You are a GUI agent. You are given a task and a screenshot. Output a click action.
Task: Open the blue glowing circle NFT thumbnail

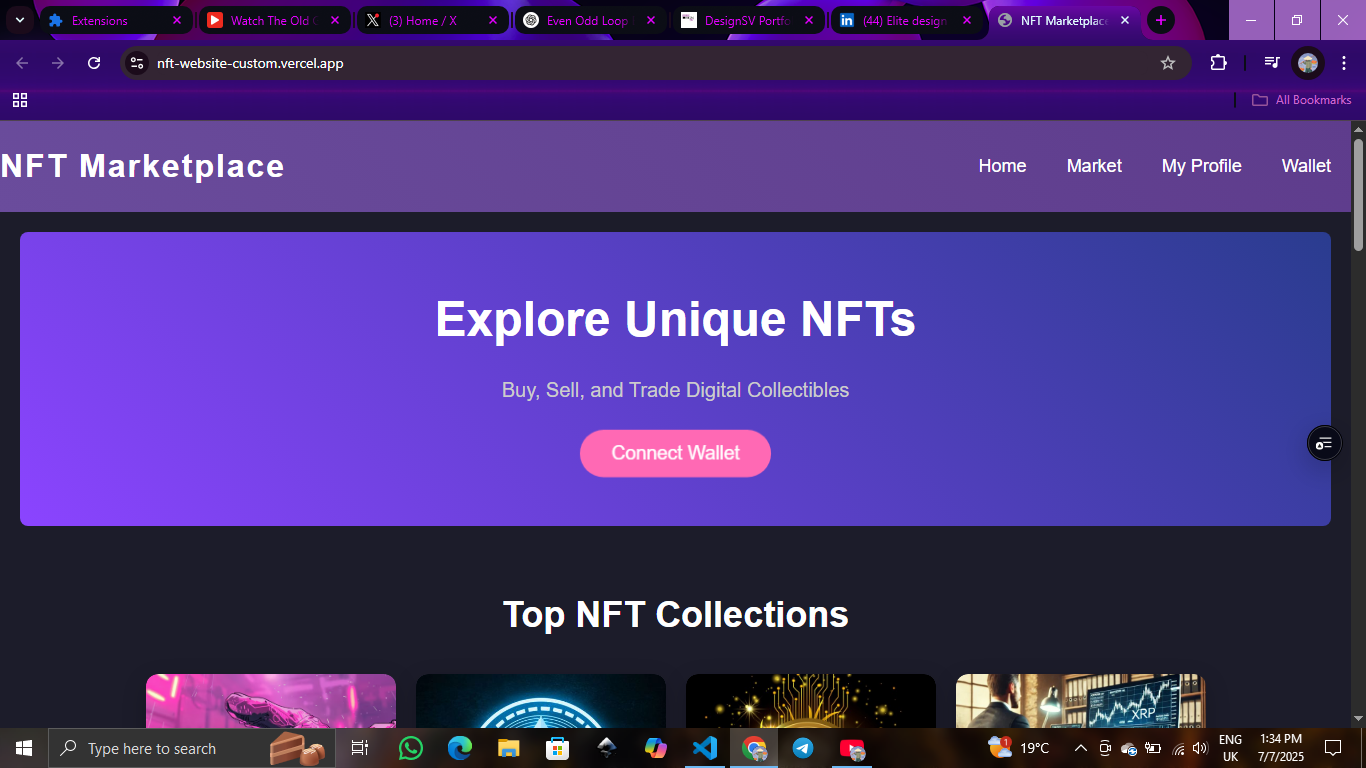pos(541,700)
